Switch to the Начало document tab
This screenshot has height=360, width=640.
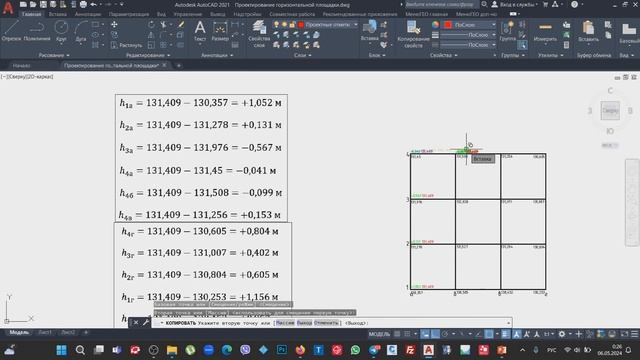21,65
